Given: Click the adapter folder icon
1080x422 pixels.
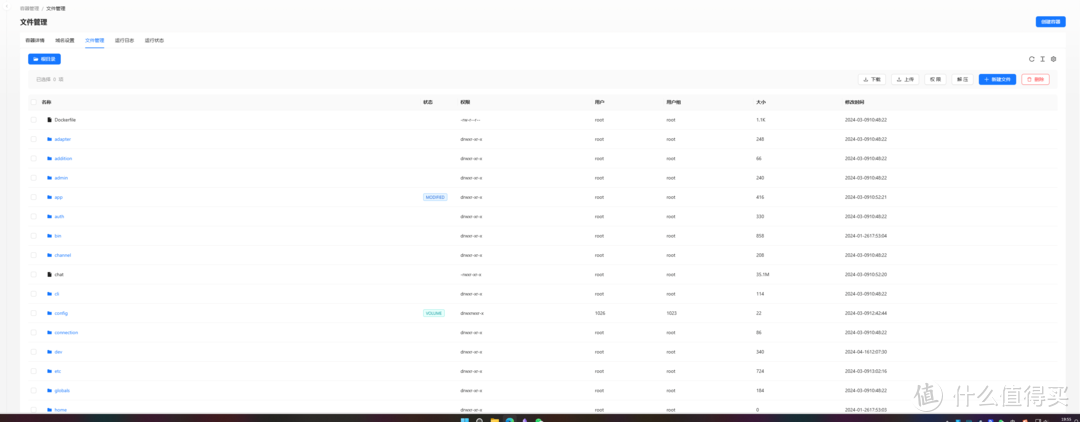Looking at the screenshot, I should [x=49, y=139].
